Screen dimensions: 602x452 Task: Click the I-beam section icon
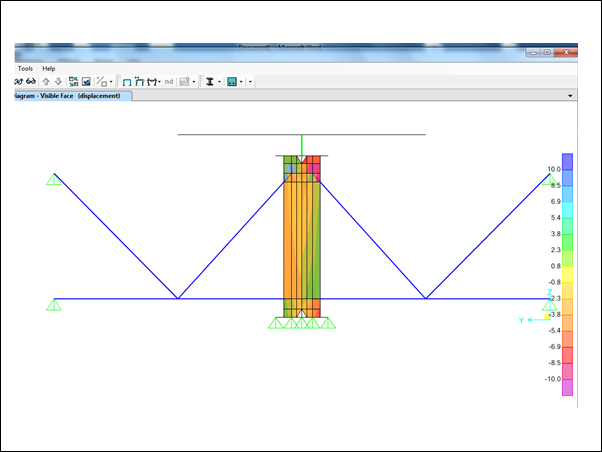click(210, 81)
